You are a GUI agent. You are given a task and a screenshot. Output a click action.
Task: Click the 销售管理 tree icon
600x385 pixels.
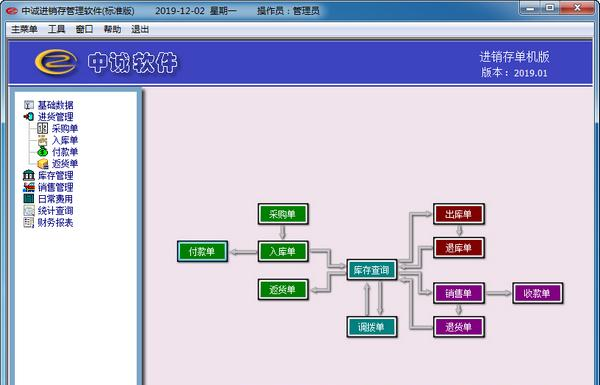coord(29,187)
